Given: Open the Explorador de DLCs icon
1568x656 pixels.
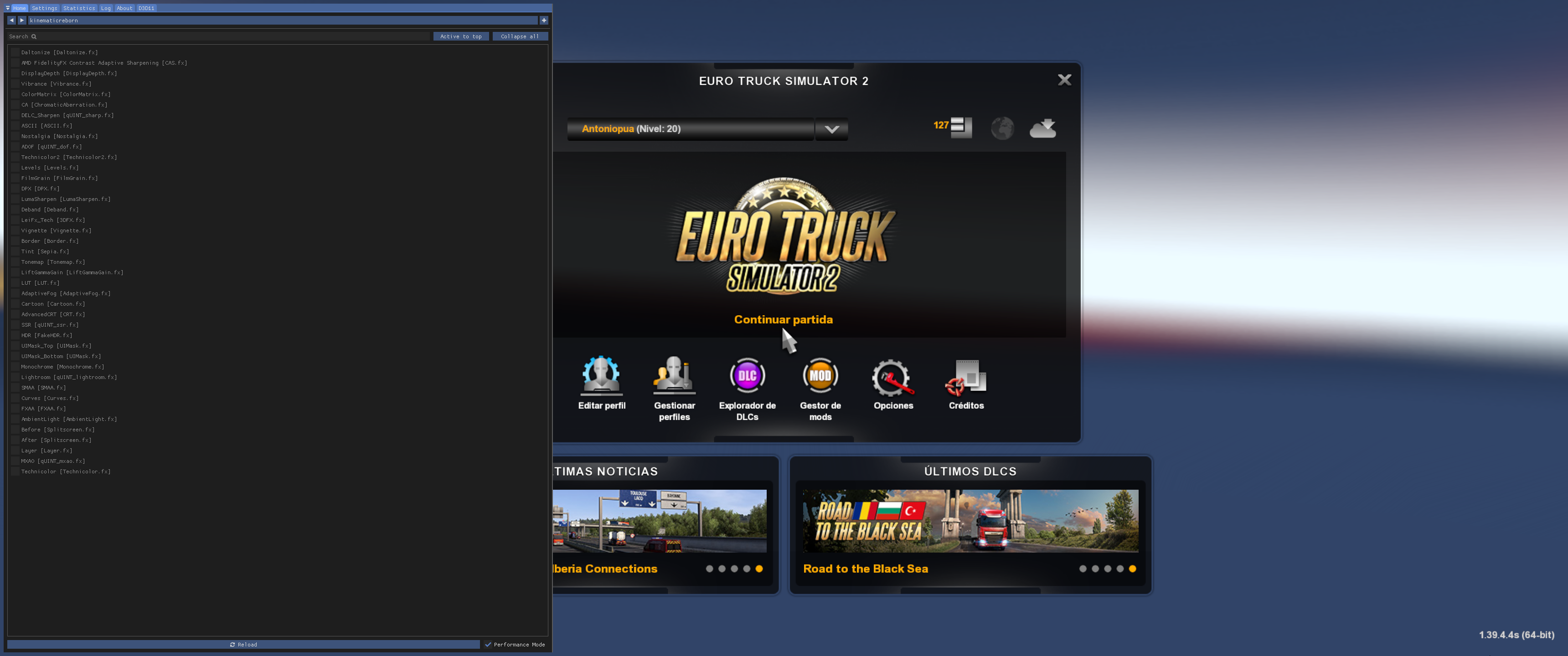Looking at the screenshot, I should pyautogui.click(x=747, y=375).
